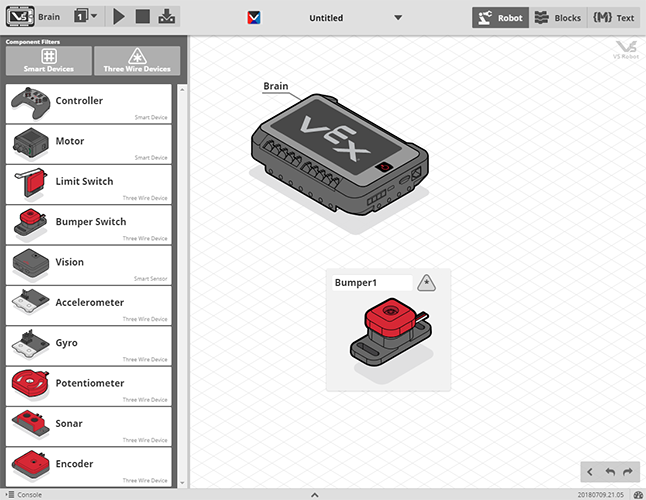Click the component list scroll down arrow
Viewport: 646px width, 500px height.
182,483
